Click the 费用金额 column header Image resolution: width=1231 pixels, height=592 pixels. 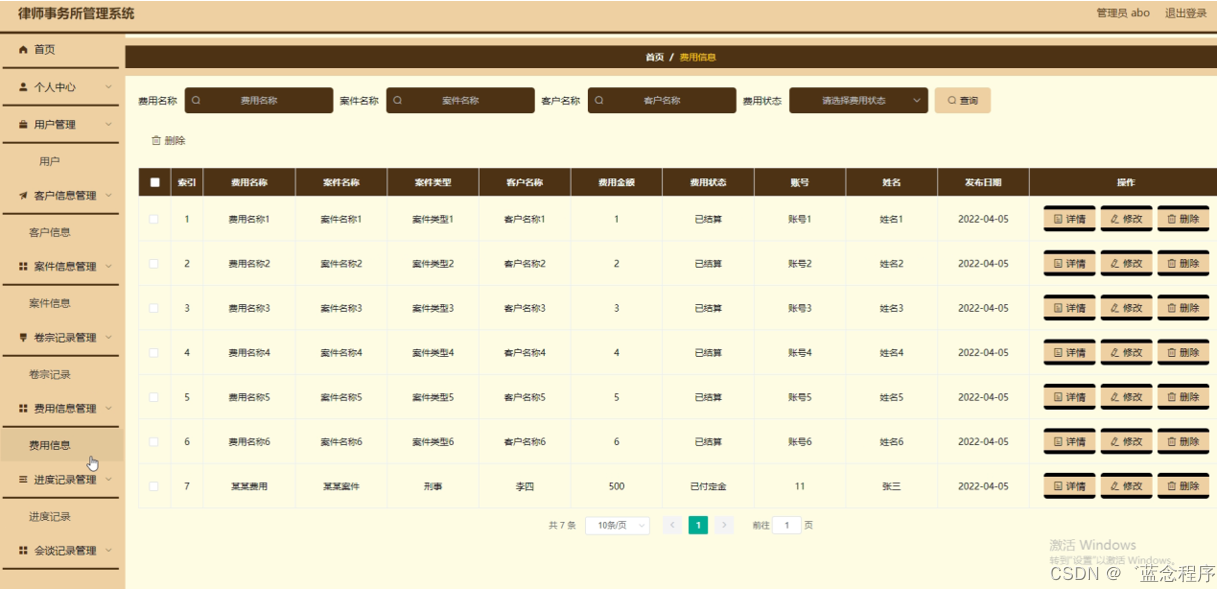click(x=616, y=183)
